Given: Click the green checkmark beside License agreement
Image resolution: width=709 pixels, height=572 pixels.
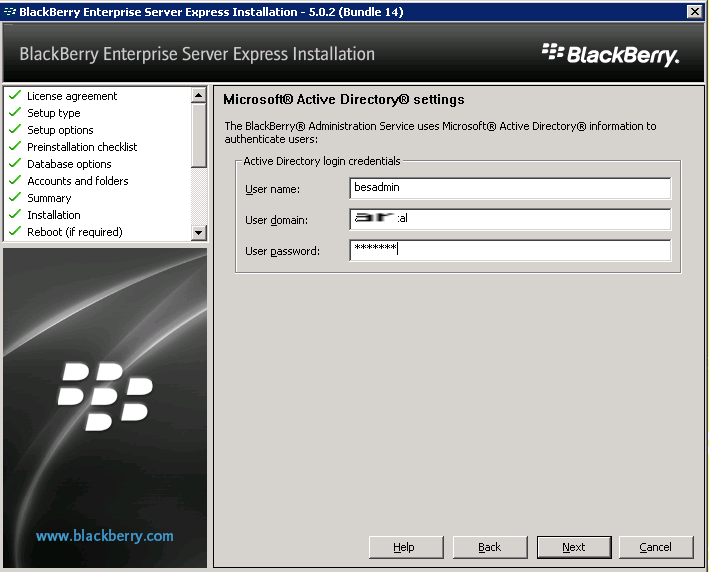Looking at the screenshot, I should click(x=15, y=96).
